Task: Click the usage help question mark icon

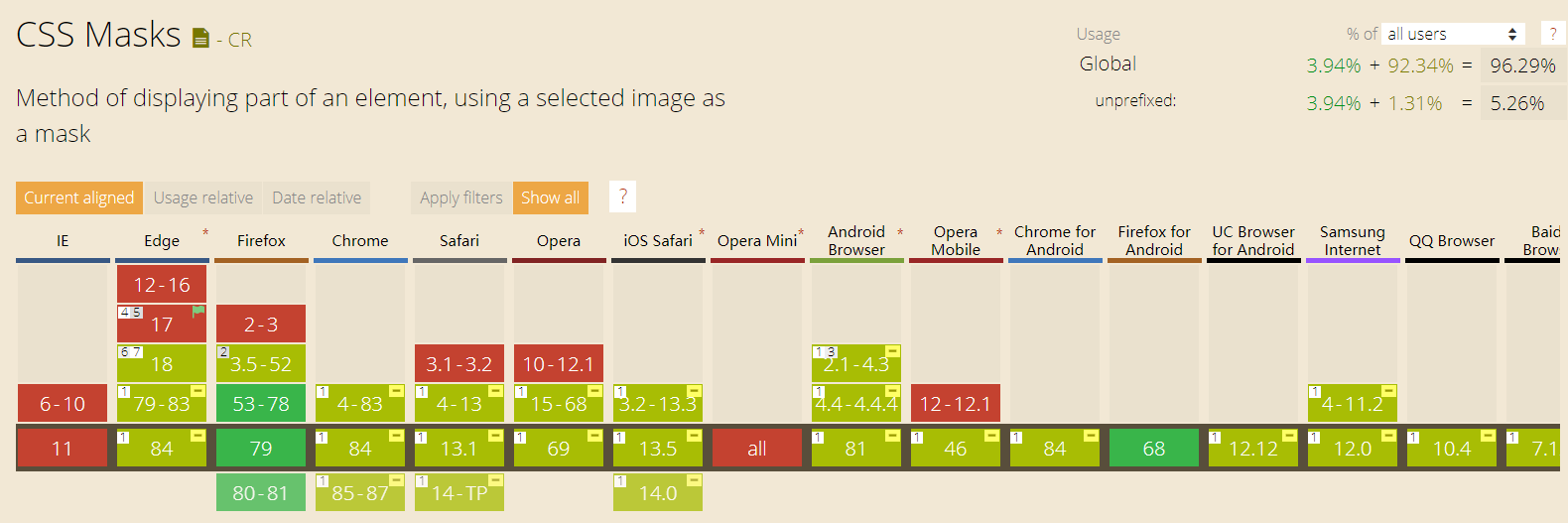Action: pyautogui.click(x=1553, y=34)
